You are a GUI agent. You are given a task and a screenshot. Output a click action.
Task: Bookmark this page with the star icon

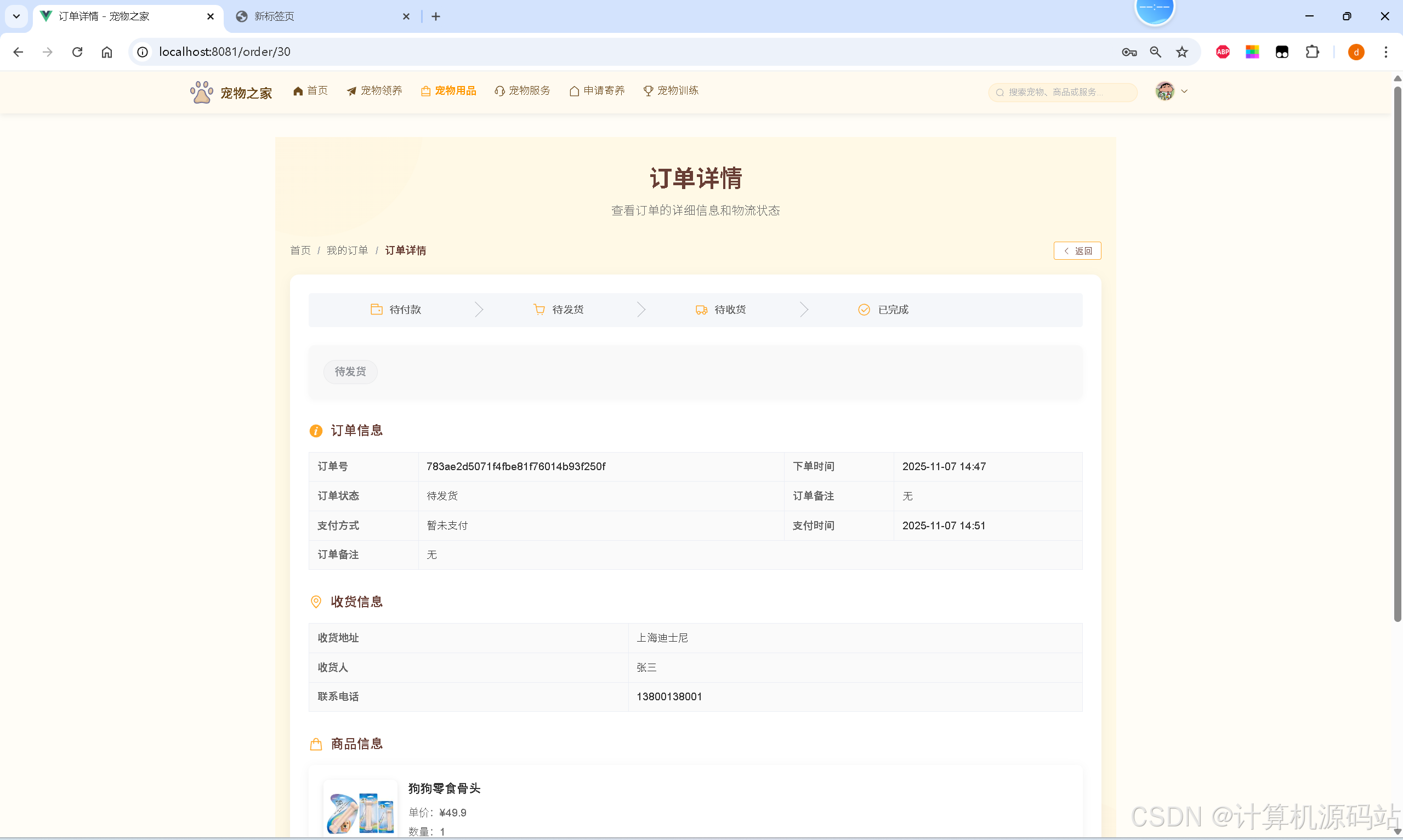click(x=1182, y=52)
